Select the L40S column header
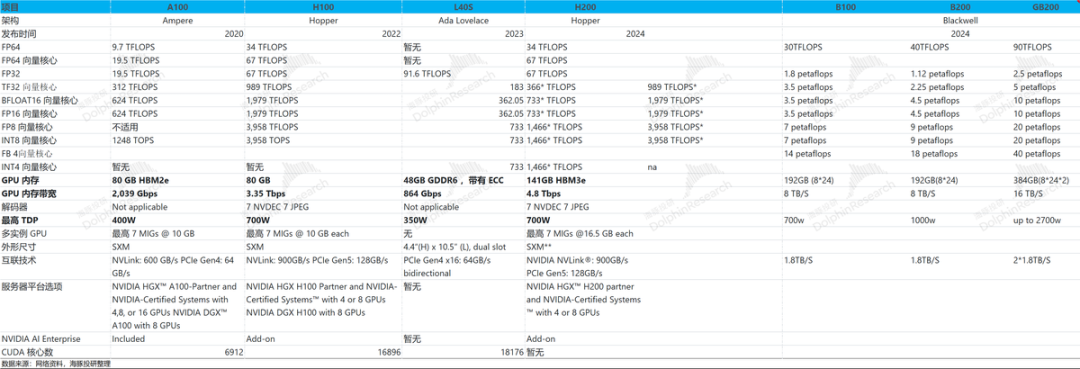The image size is (1080, 369). pyautogui.click(x=464, y=7)
